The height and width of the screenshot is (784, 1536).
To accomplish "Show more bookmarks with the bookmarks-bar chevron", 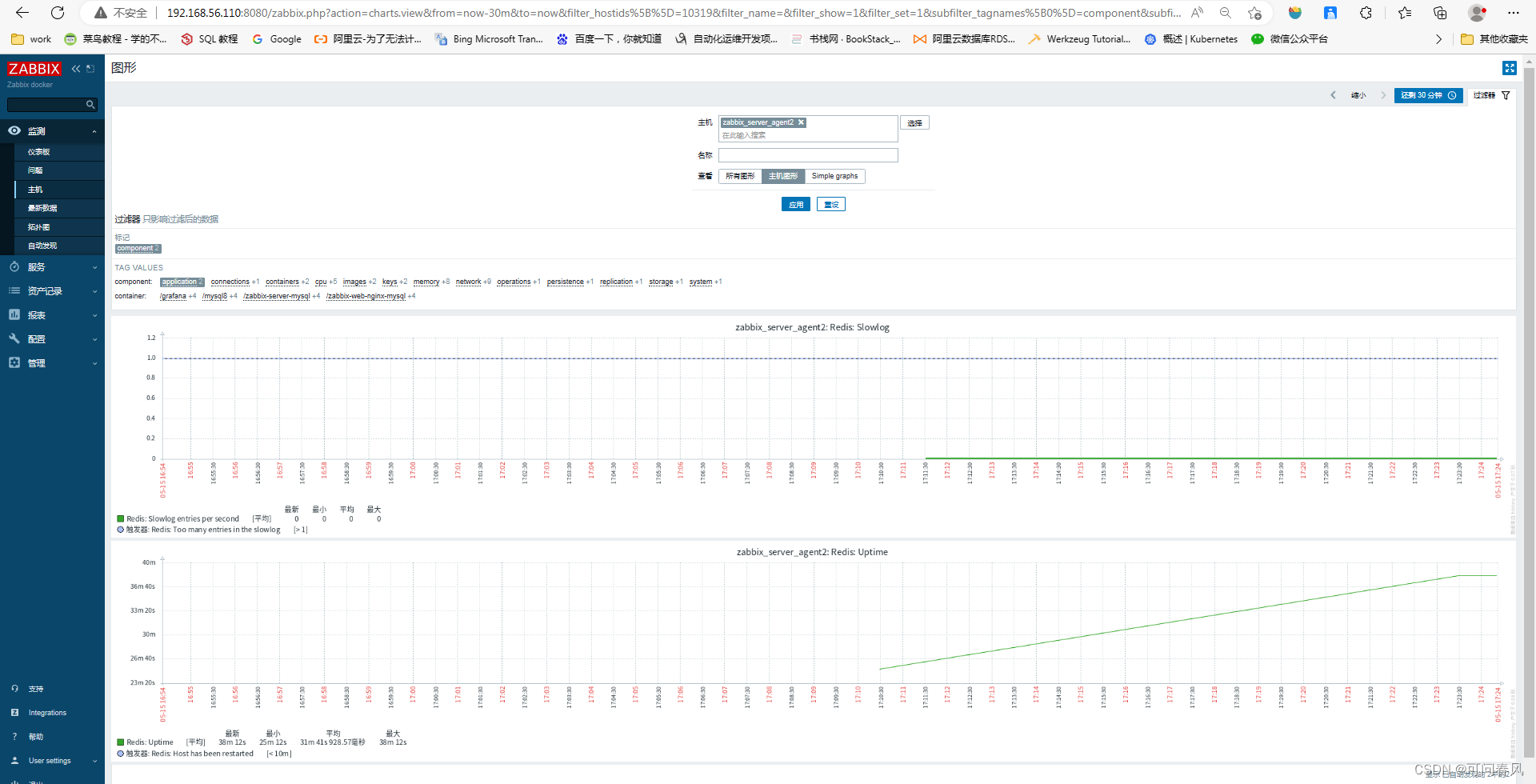I will (x=1438, y=38).
